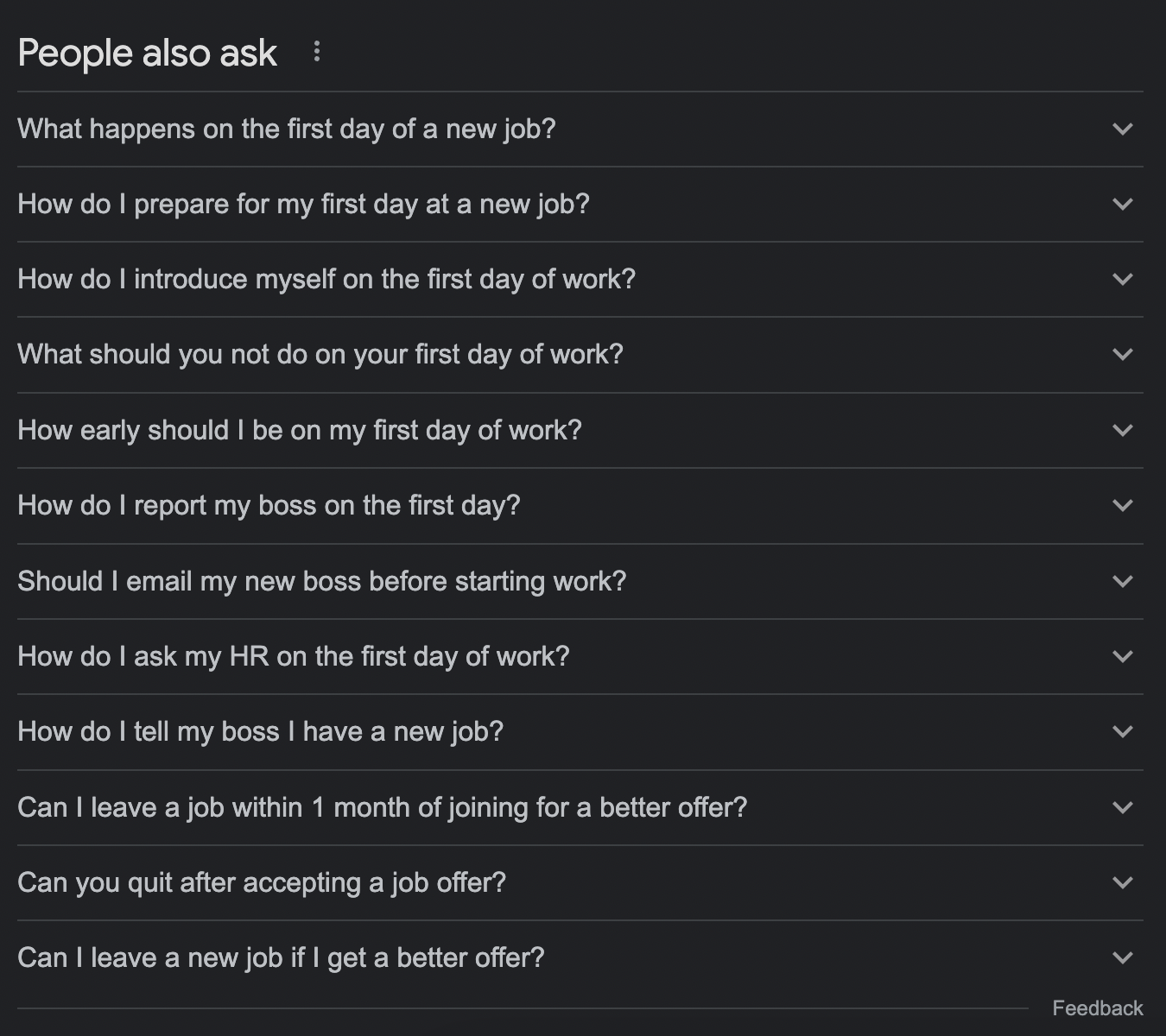Image resolution: width=1166 pixels, height=1036 pixels.
Task: Expand 'What should you not do on your first day of work?'
Action: point(1122,354)
